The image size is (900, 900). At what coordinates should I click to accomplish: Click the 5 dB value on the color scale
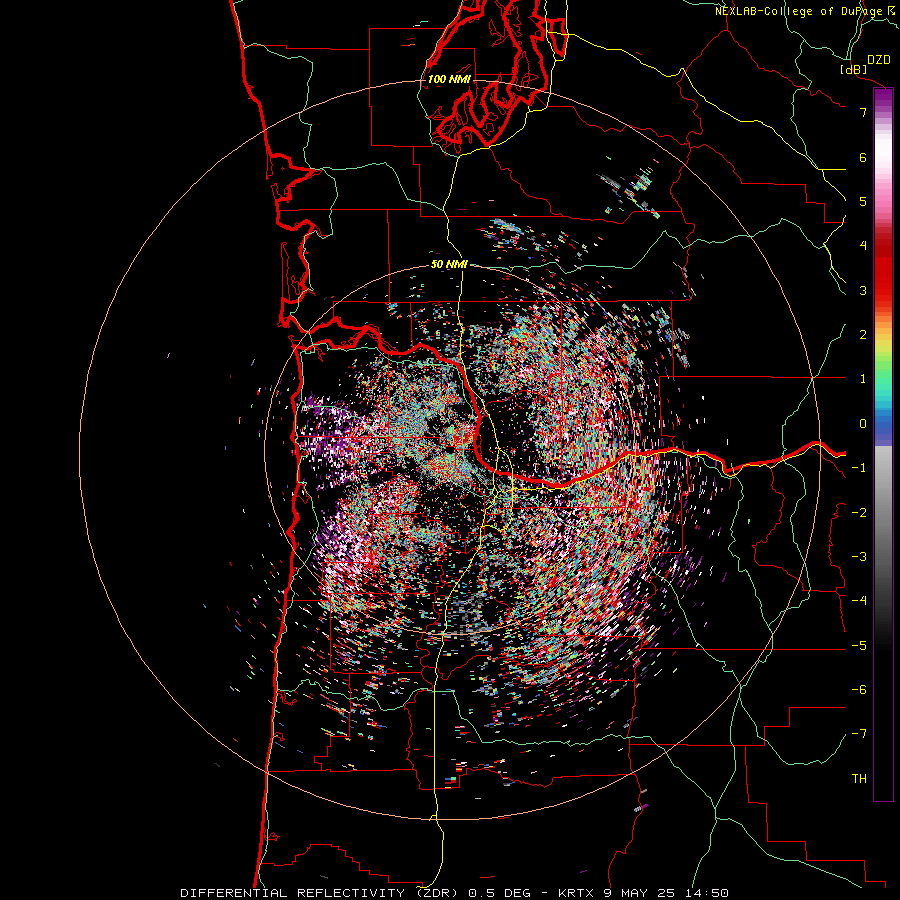click(x=863, y=201)
